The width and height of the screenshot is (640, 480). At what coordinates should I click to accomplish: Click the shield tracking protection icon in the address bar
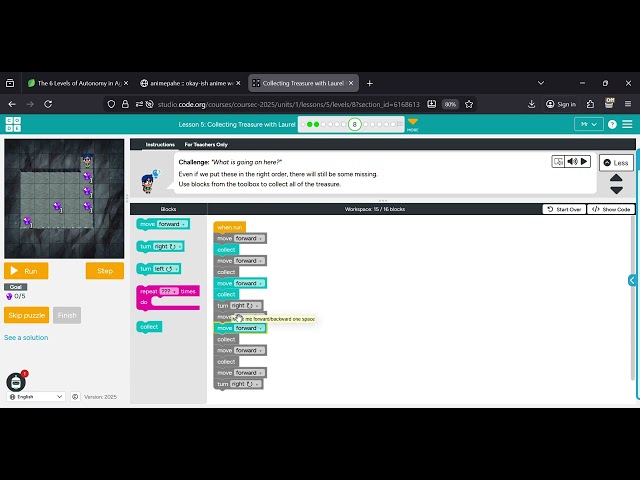(x=111, y=104)
